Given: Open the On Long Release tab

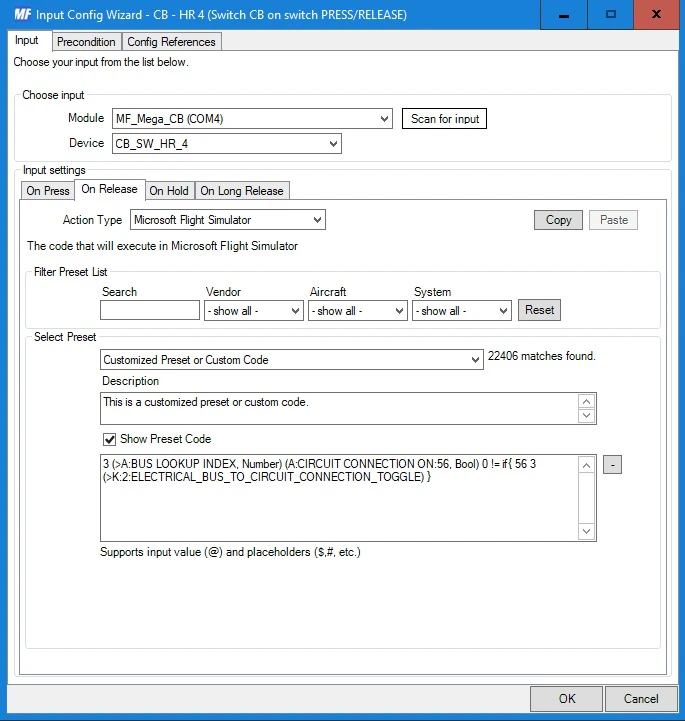Looking at the screenshot, I should pos(242,191).
